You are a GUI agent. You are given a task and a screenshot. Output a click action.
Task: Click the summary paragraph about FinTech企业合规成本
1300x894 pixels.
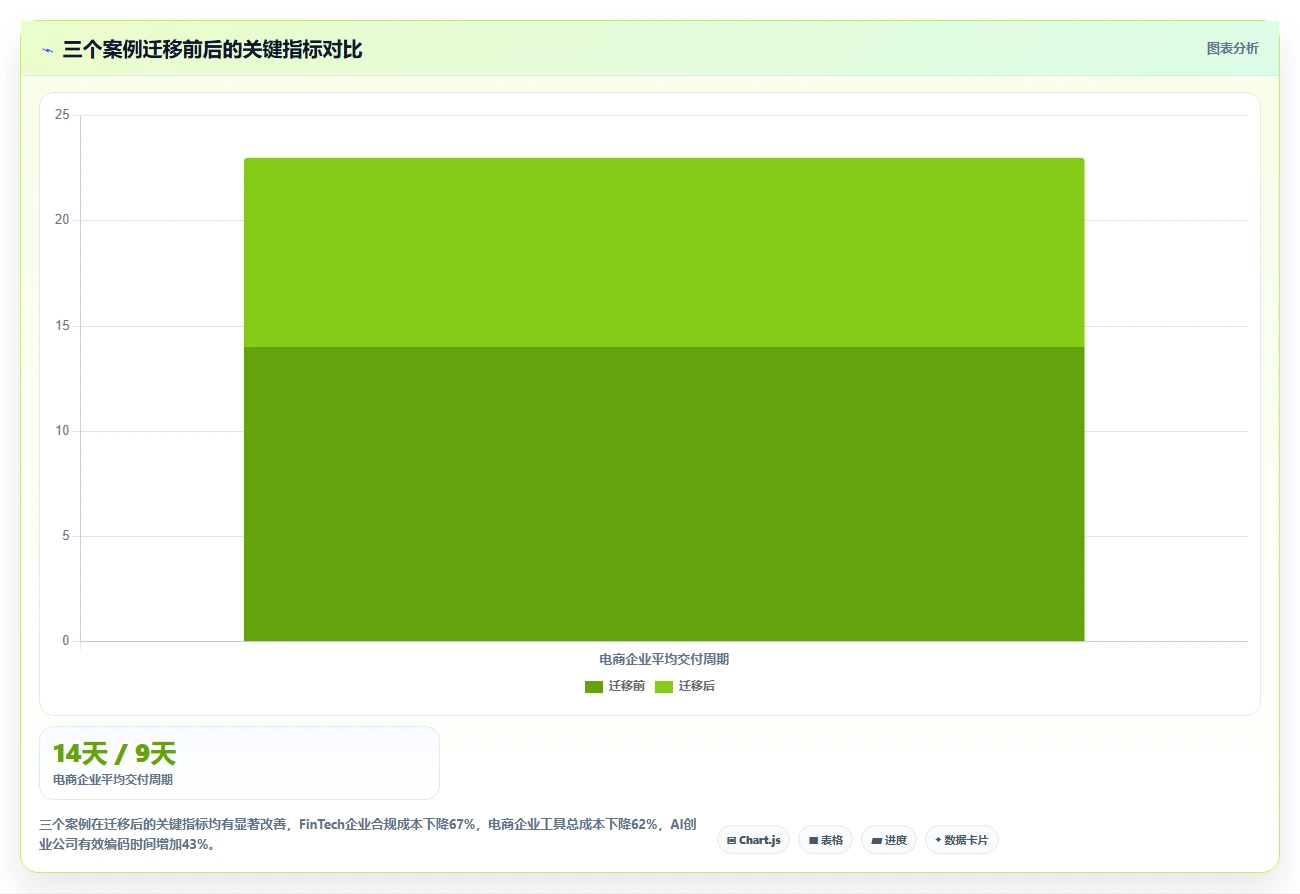coord(368,834)
